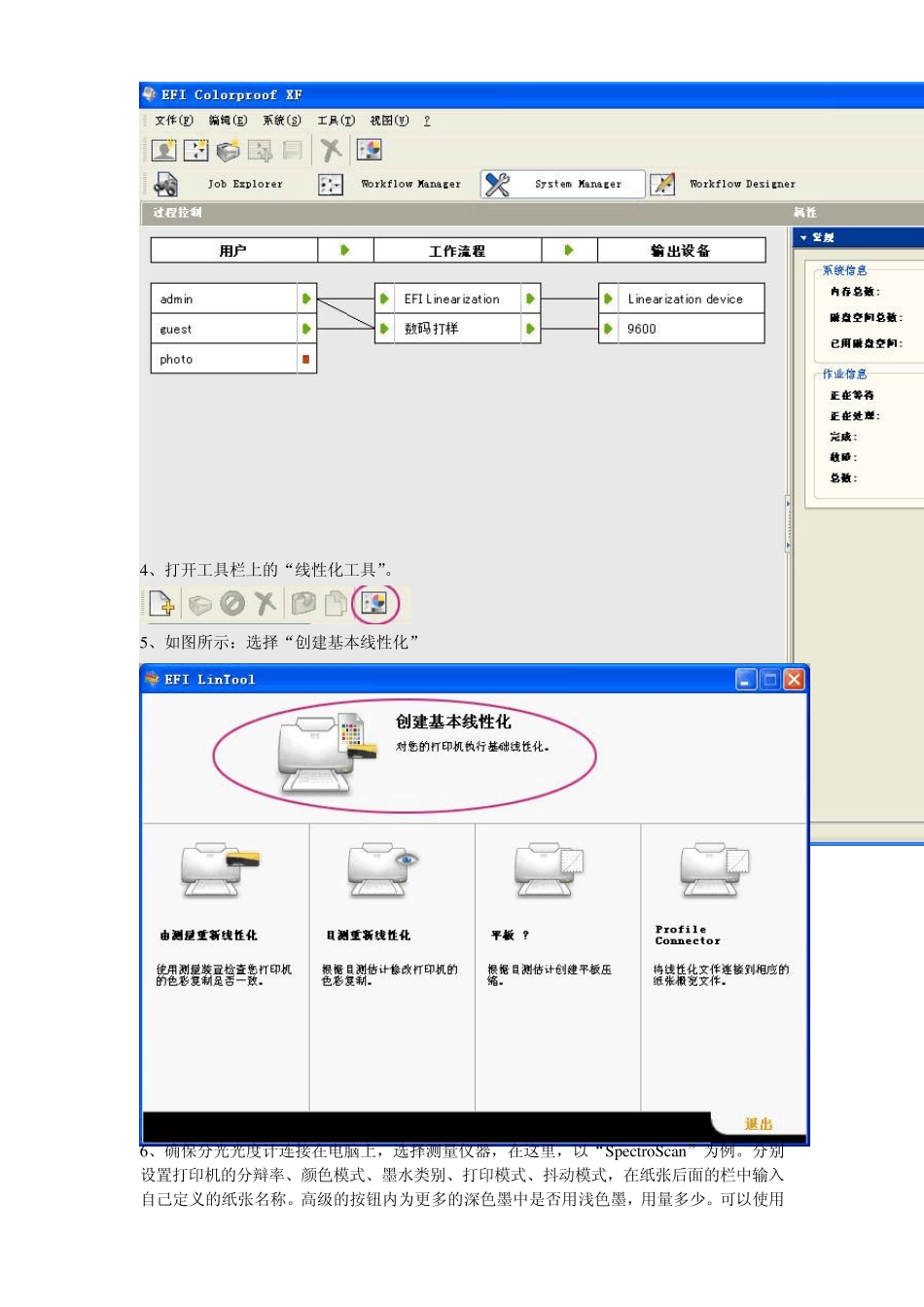Click the new document toolbar icon
924x1307 pixels.
coord(162,604)
